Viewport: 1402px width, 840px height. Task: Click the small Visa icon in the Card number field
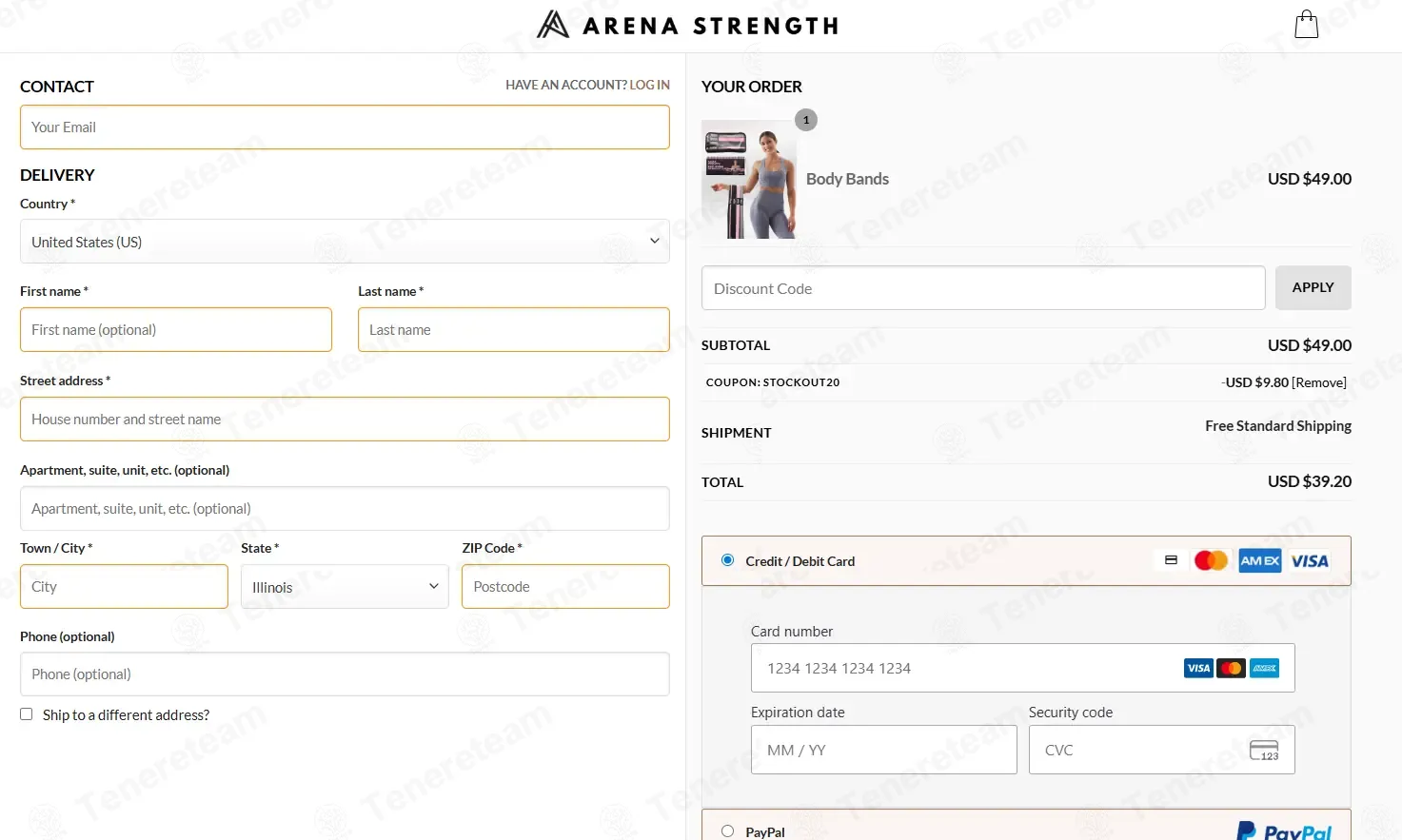point(1198,668)
